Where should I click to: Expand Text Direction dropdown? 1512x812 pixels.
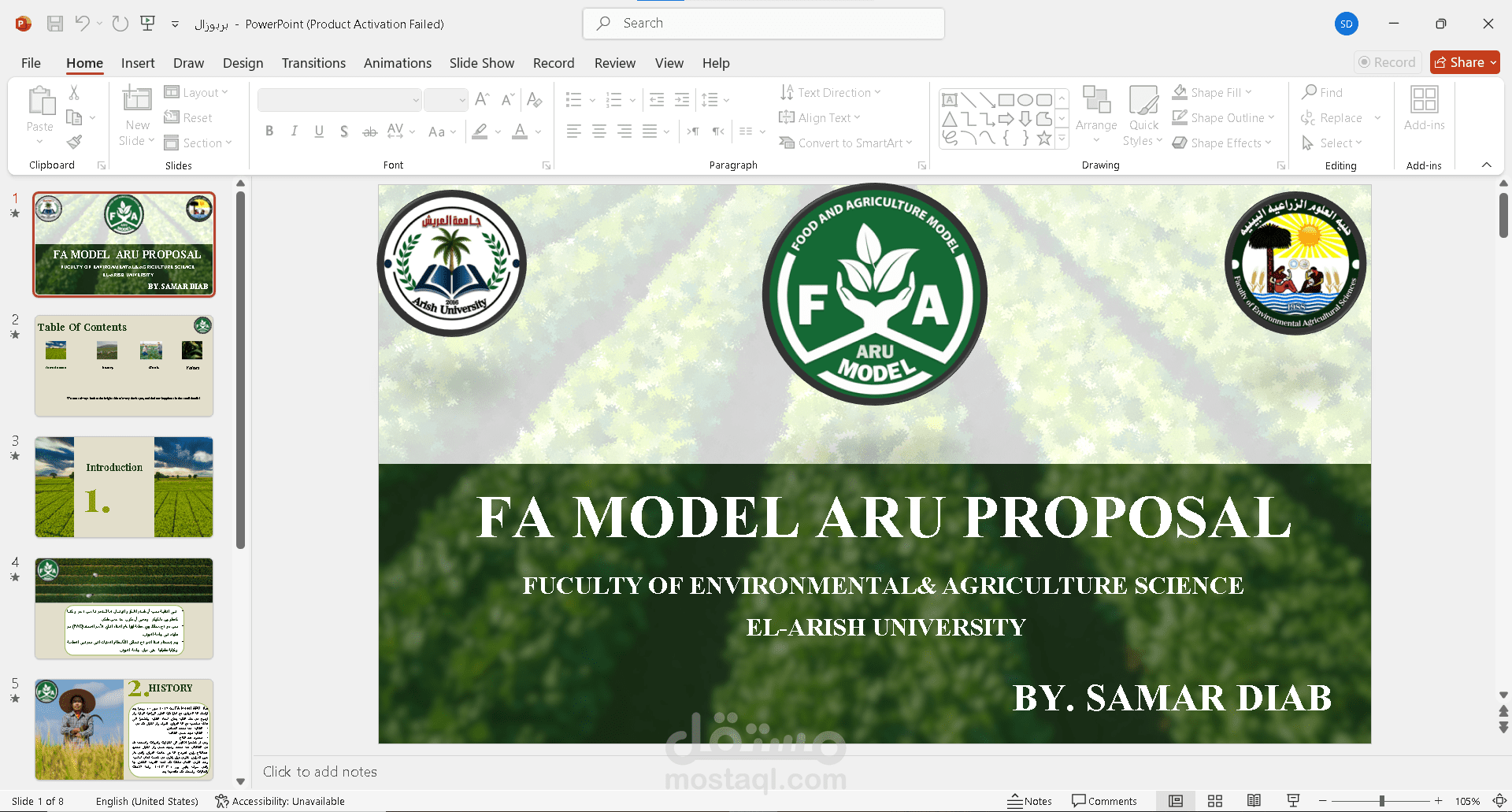coord(830,92)
